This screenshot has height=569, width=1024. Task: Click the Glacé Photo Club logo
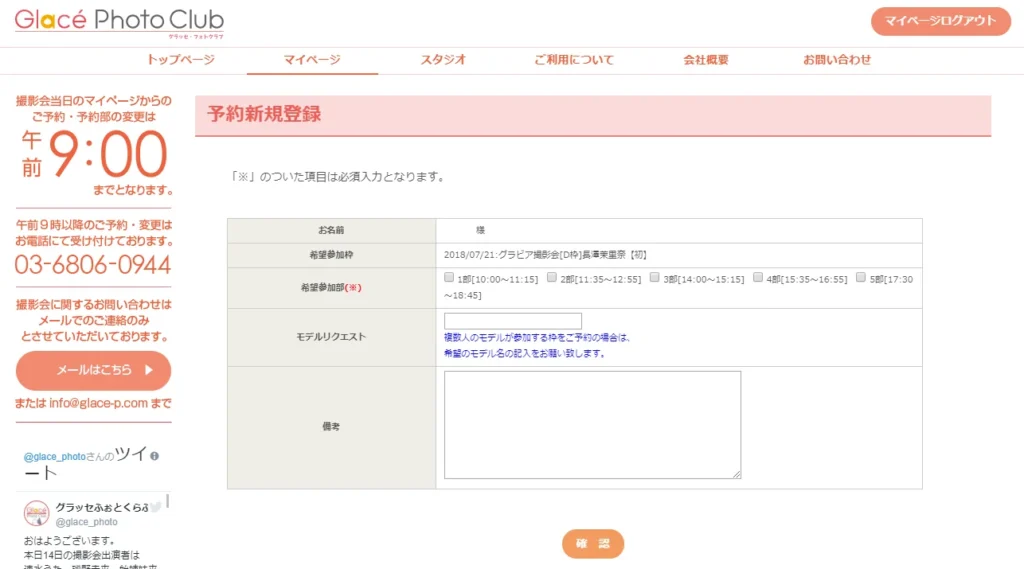(119, 22)
